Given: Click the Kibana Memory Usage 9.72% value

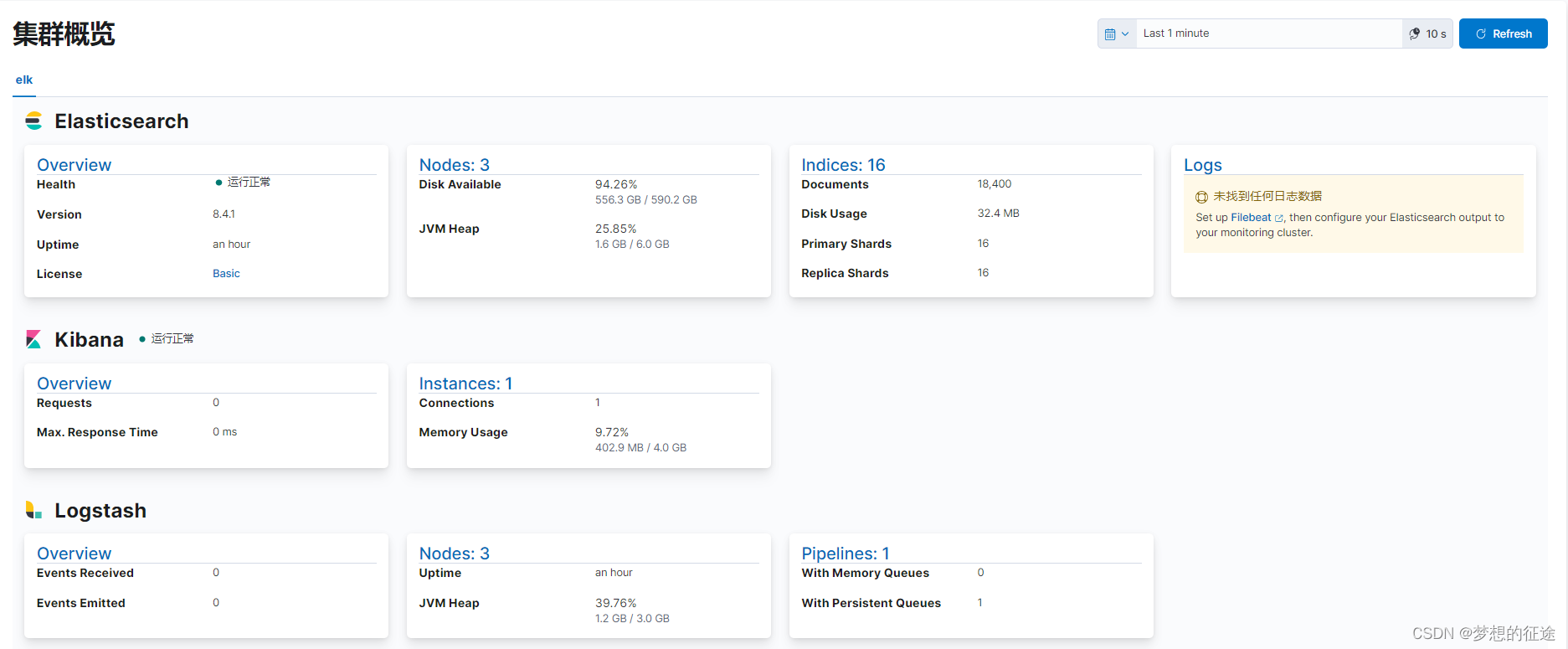Looking at the screenshot, I should point(612,432).
